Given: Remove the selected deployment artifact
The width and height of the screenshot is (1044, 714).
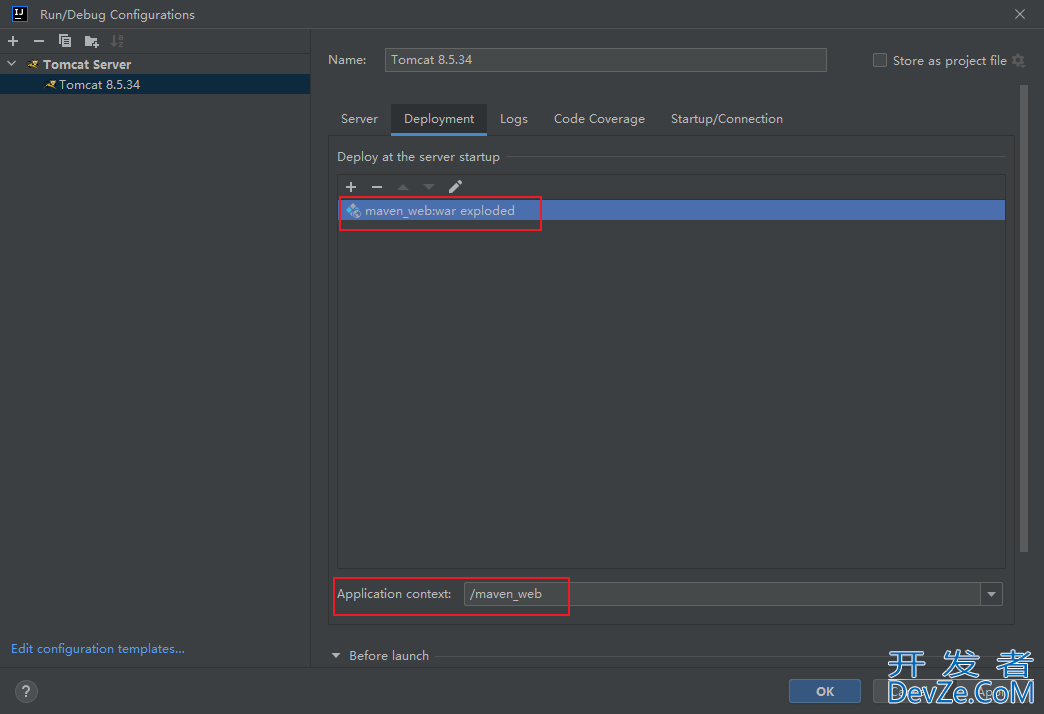Looking at the screenshot, I should (377, 187).
